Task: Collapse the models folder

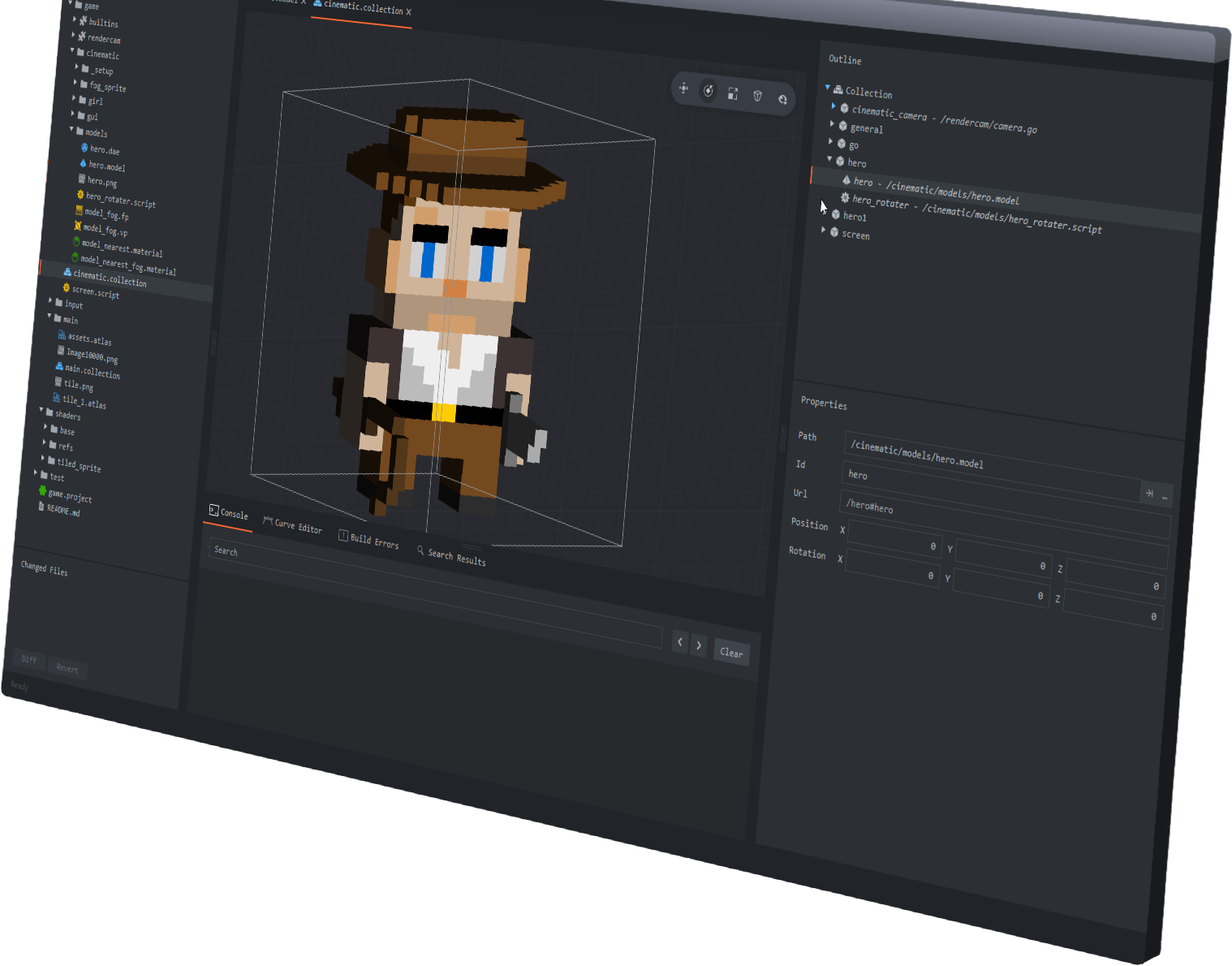Action: pos(71,129)
